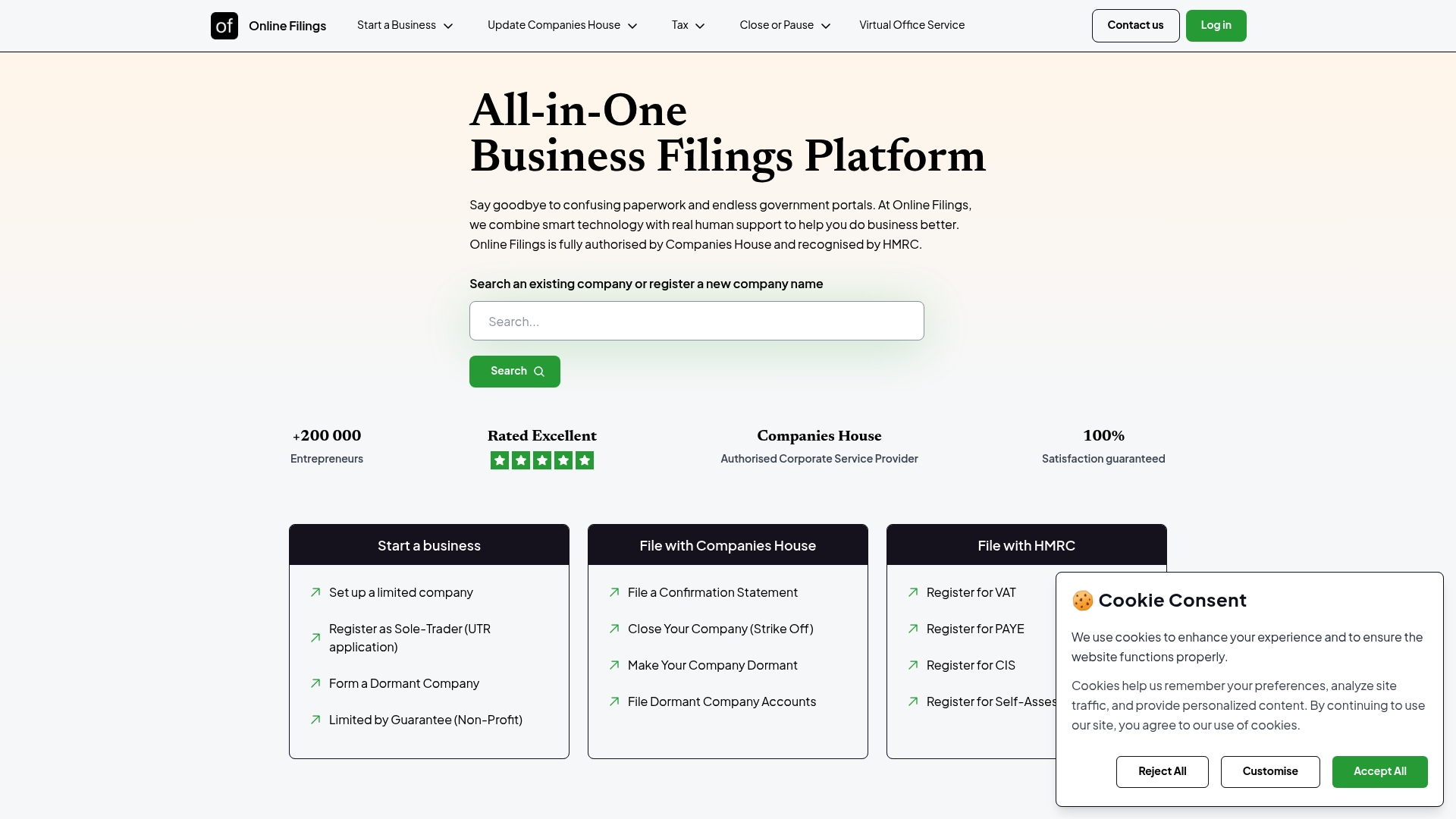The height and width of the screenshot is (819, 1456).
Task: Click arrow icon beside Form a Dormant Company
Action: click(x=315, y=683)
